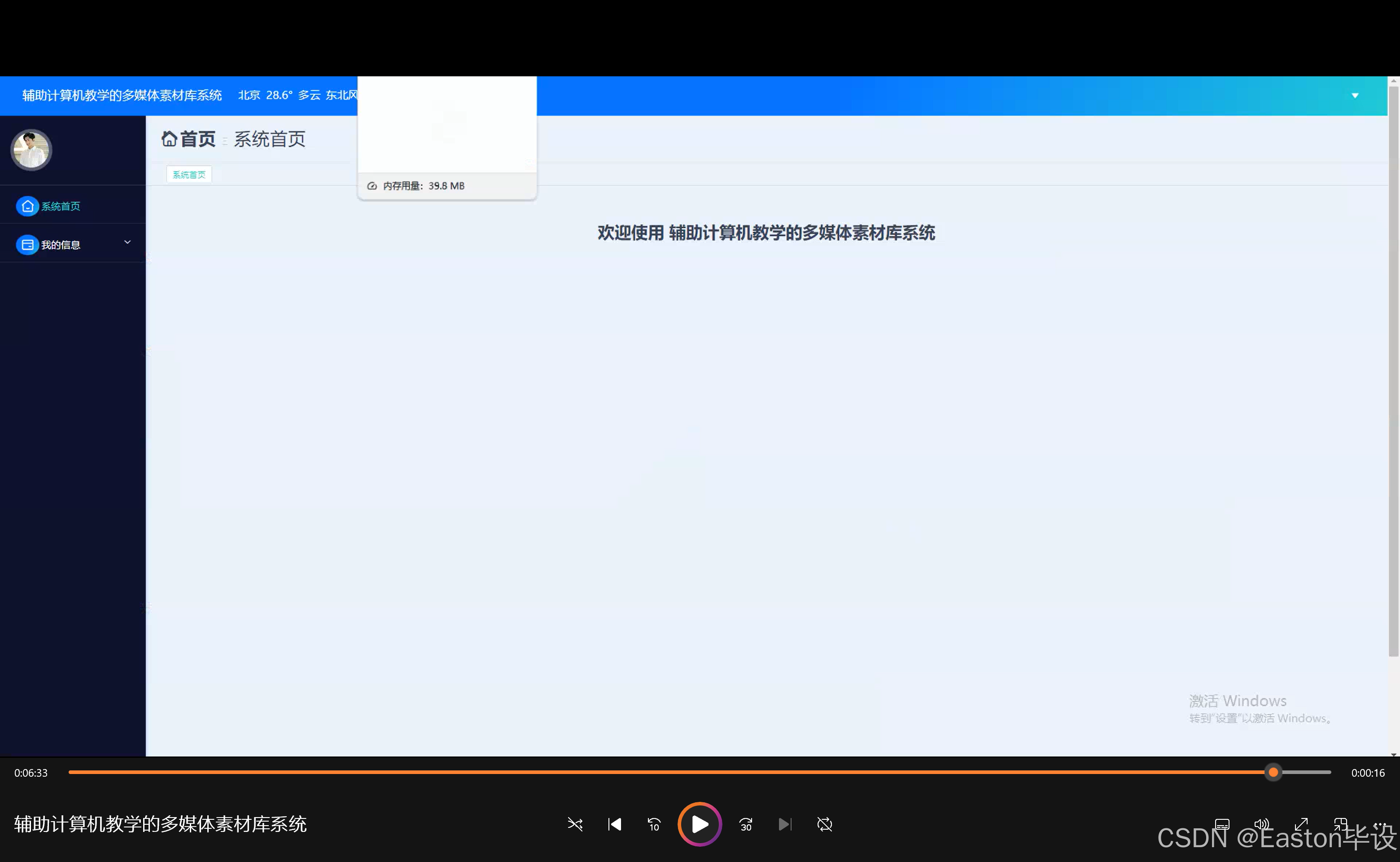Click the enter fullscreen icon
This screenshot has width=1400, height=862.
pos(1301,825)
